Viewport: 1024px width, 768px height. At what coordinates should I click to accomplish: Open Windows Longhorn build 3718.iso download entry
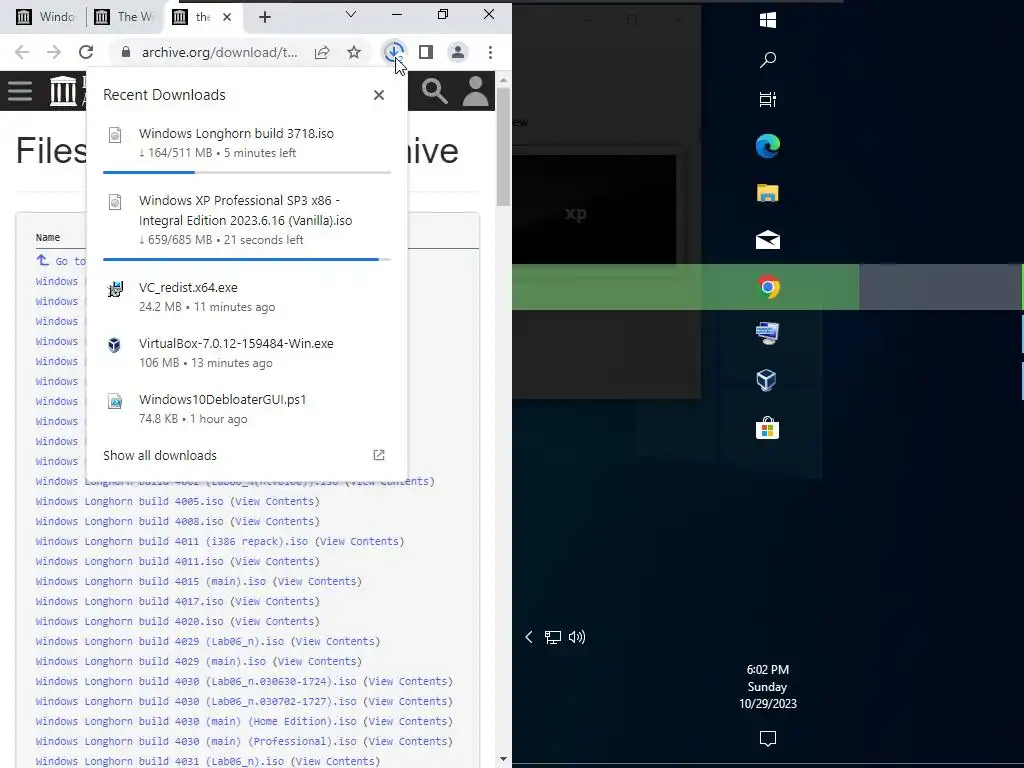pos(247,143)
